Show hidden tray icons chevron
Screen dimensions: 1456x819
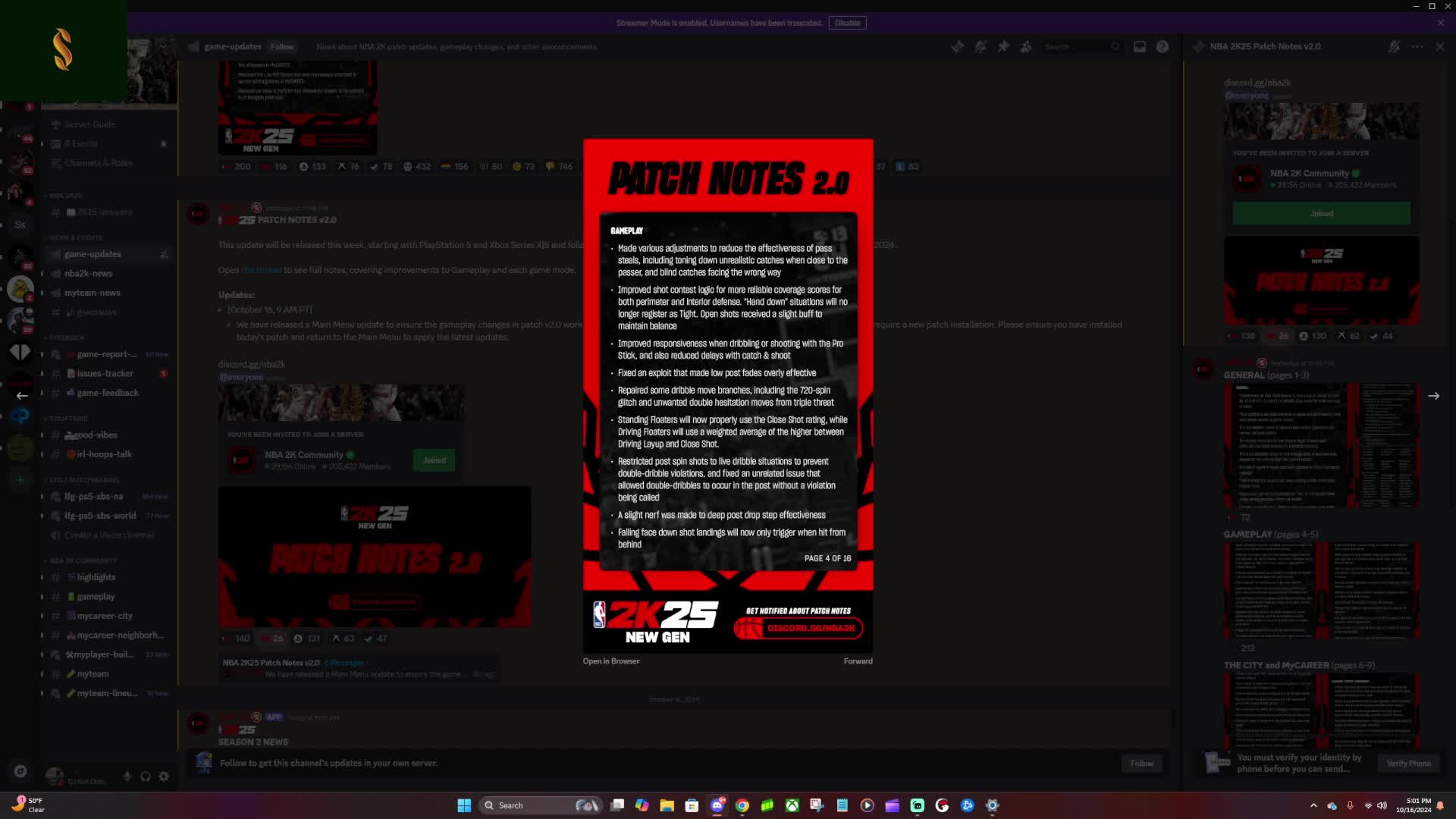[x=1313, y=805]
